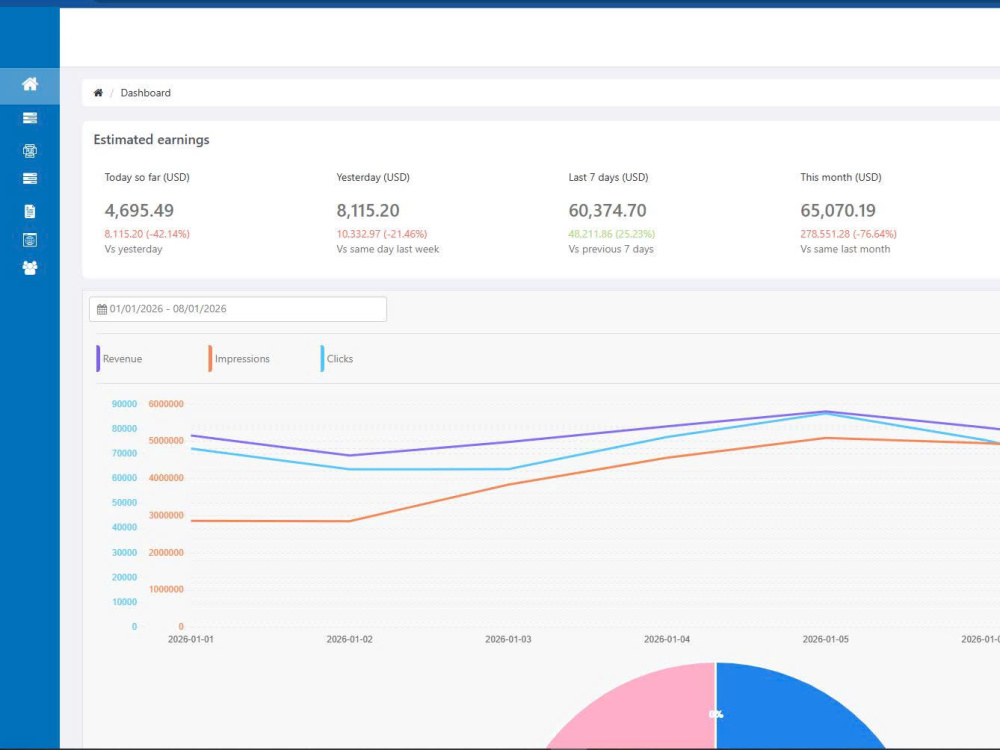Viewport: 1000px width, 750px height.
Task: Select the blue Clicks color bar
Action: (x=322, y=358)
